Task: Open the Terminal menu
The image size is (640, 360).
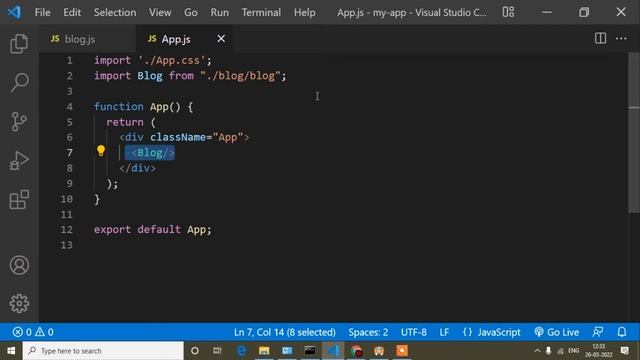Action: pos(261,12)
